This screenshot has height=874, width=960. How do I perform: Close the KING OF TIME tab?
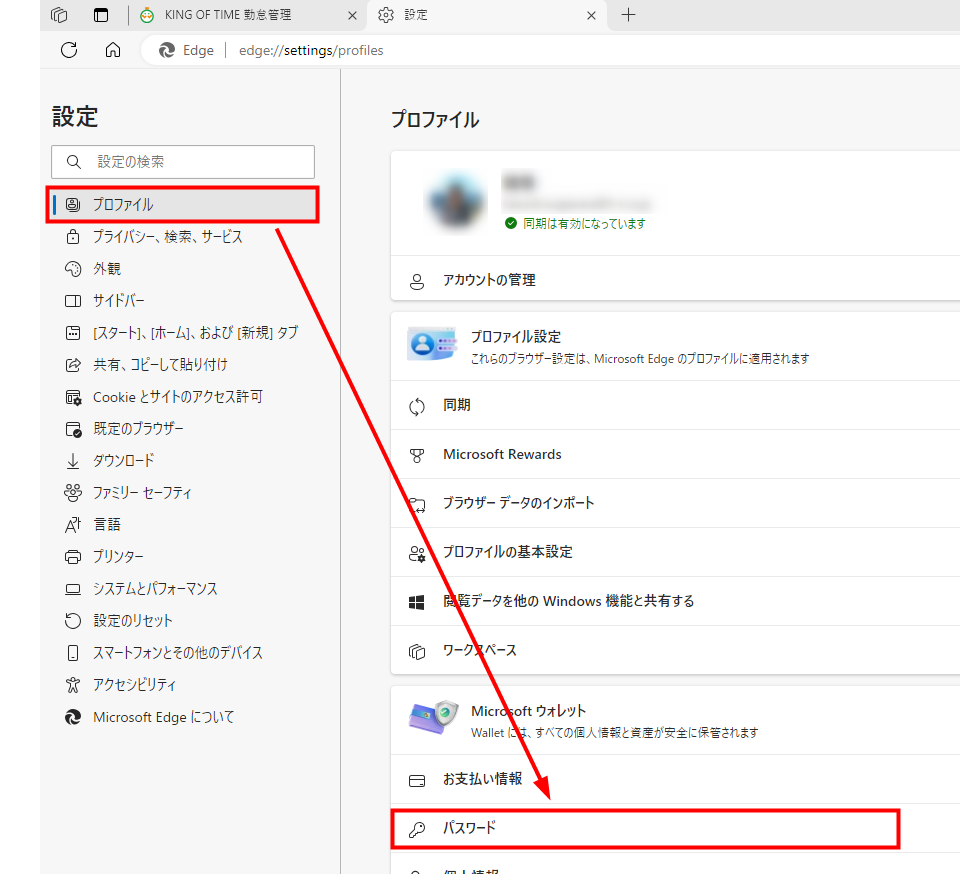point(352,15)
